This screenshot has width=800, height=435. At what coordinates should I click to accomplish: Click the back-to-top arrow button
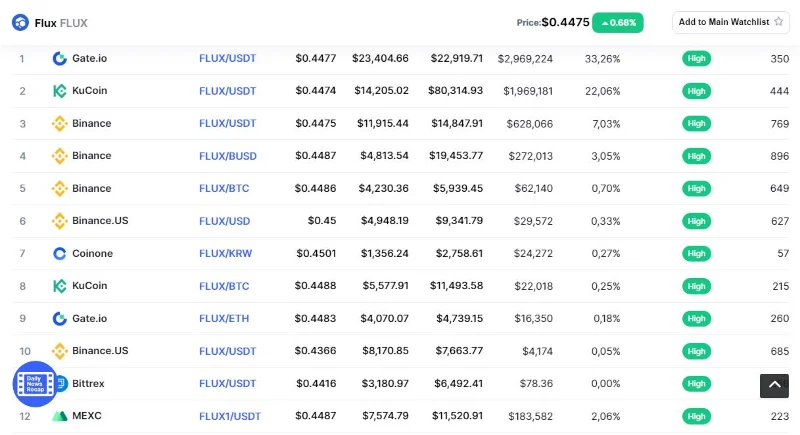tap(774, 386)
